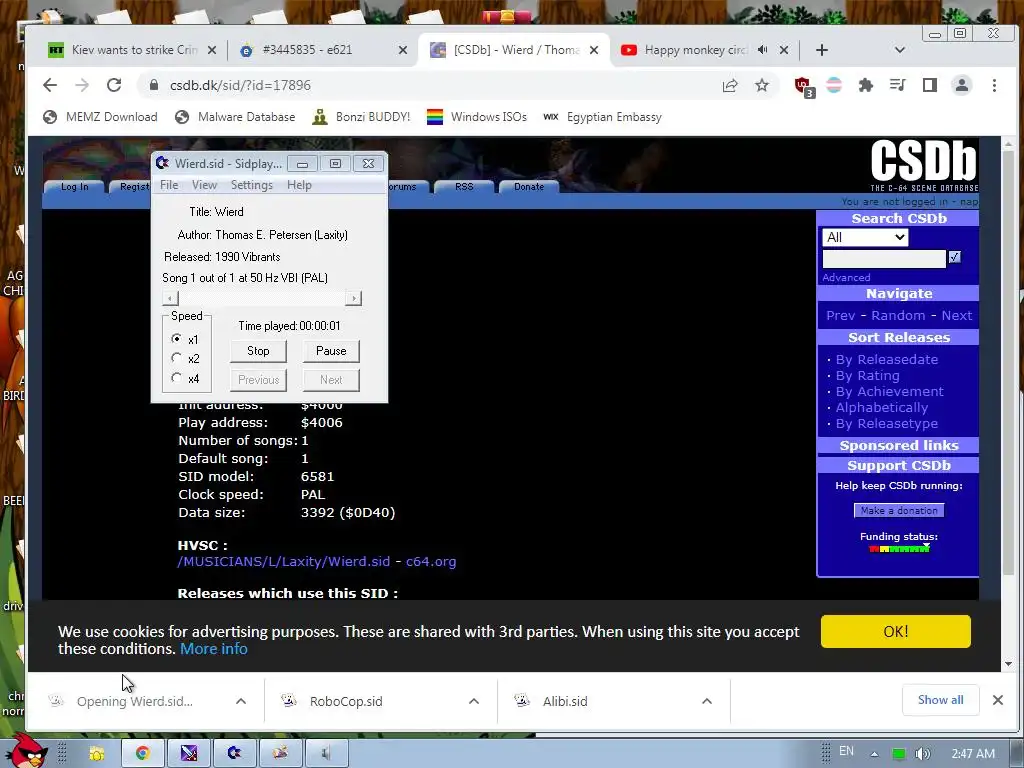Click the system tray volume icon
Viewport: 1024px width, 768px height.
click(922, 754)
